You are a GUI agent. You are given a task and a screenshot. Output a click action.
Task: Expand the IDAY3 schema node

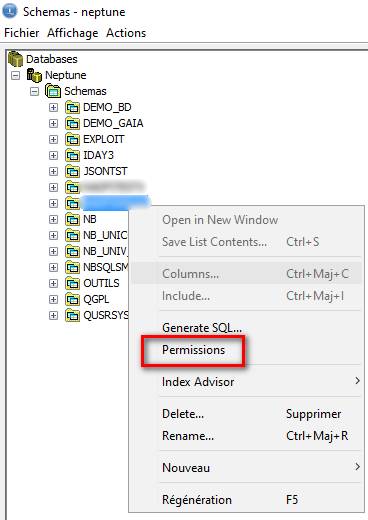53,155
